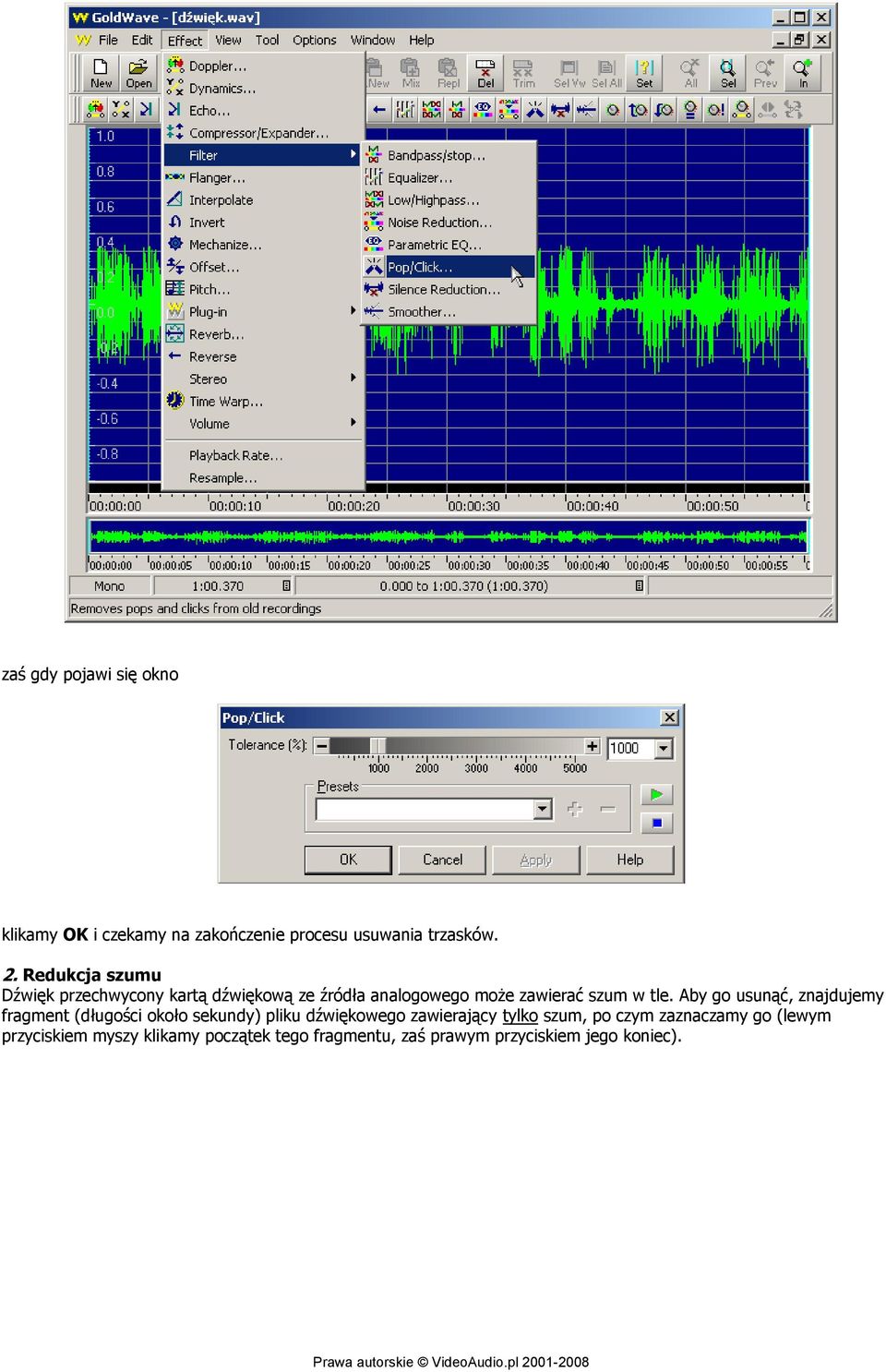Viewport: 886px width, 1372px height.
Task: Select Invert in Effect menu
Action: pyautogui.click(x=263, y=223)
